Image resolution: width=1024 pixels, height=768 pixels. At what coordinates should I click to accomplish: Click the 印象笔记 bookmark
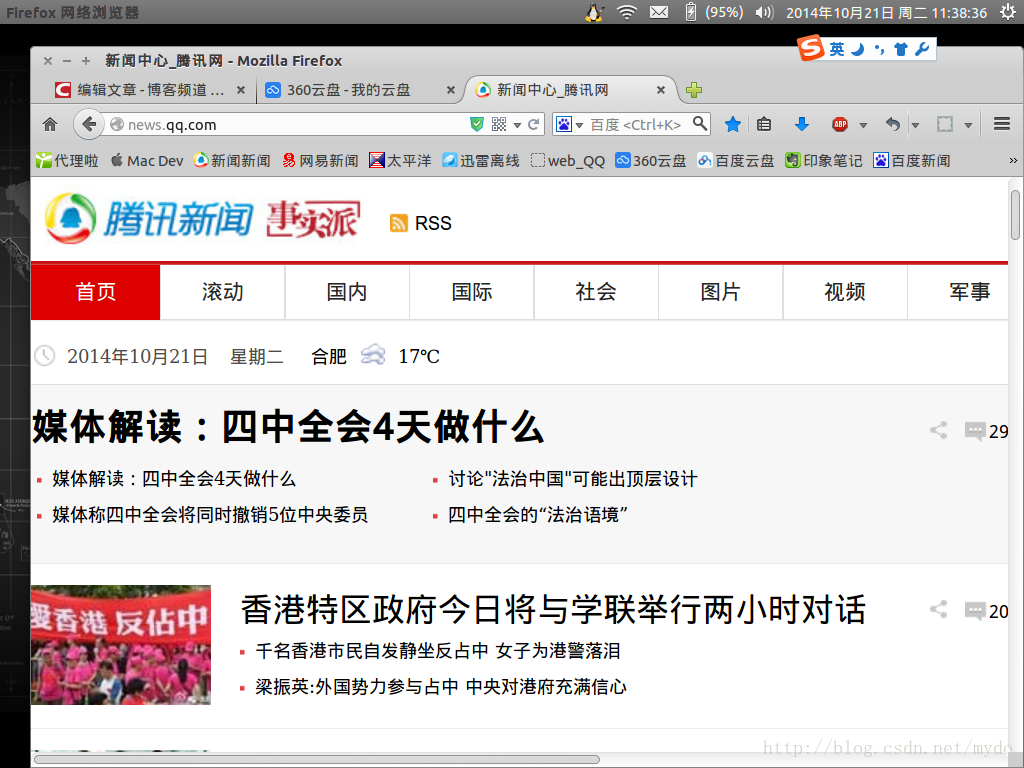pyautogui.click(x=824, y=161)
